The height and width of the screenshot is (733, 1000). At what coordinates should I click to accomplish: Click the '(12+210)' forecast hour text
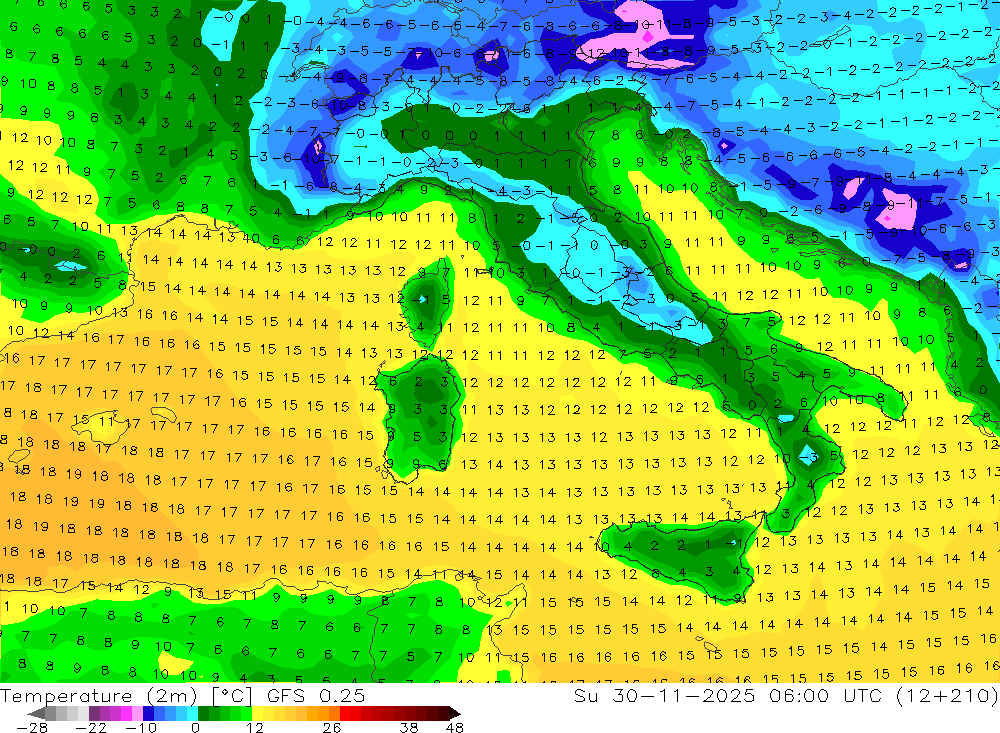946,695
